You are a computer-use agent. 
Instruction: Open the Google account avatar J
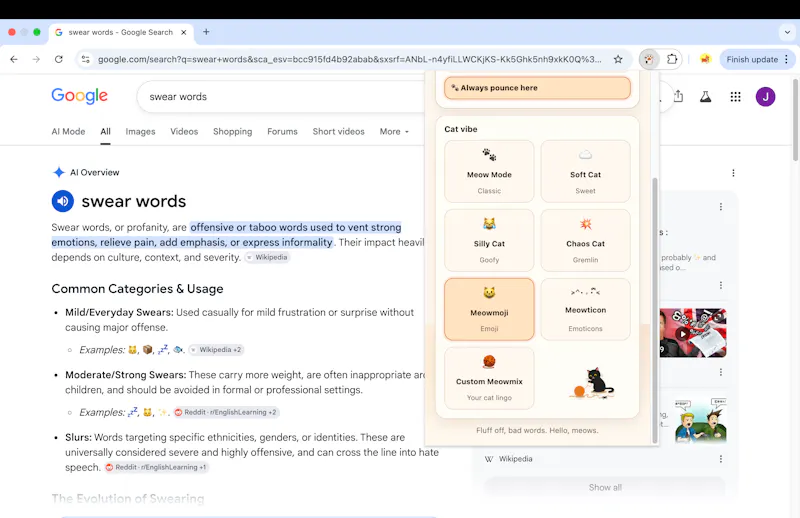coord(765,96)
